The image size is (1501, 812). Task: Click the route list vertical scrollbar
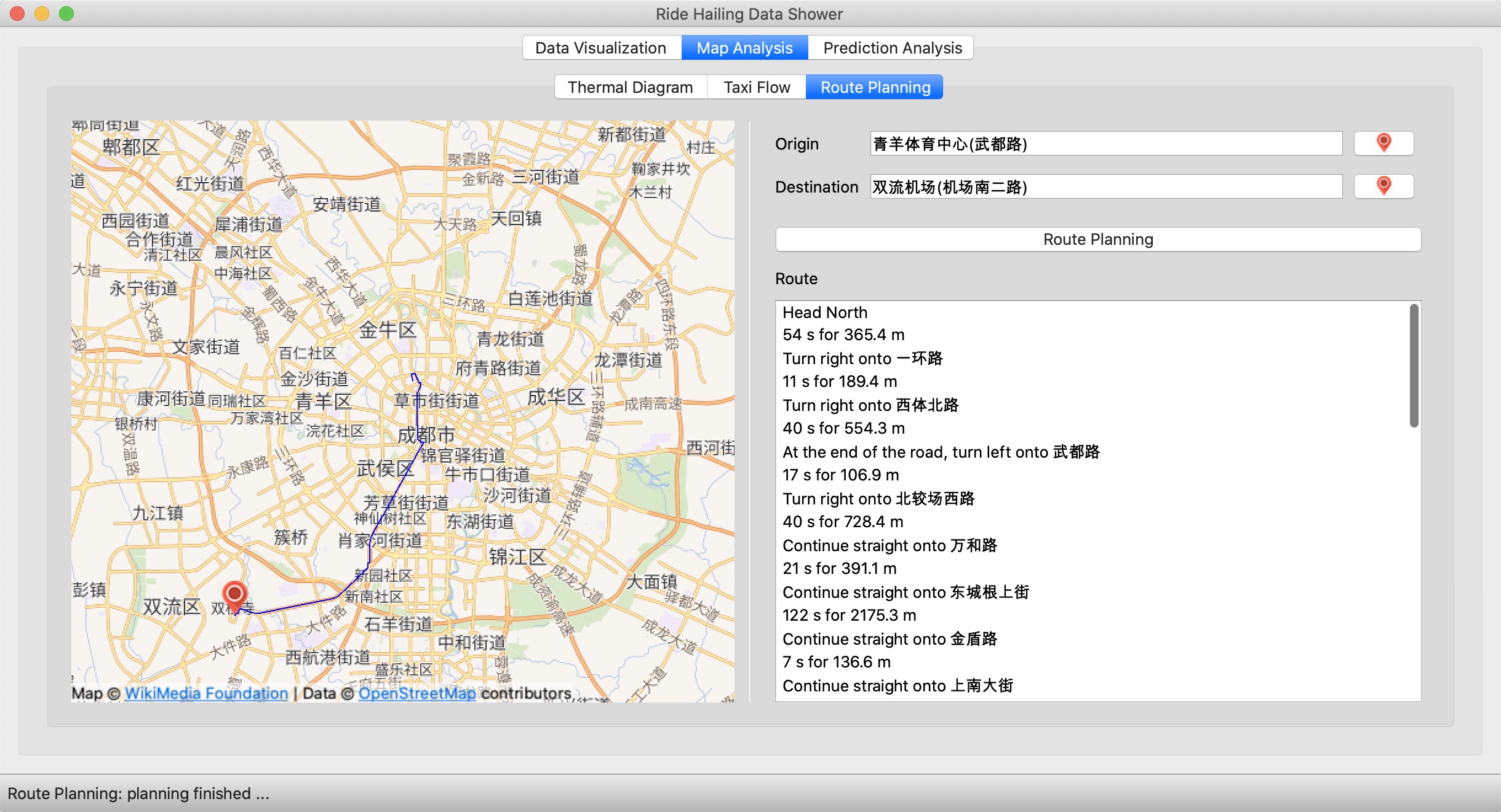pyautogui.click(x=1414, y=365)
